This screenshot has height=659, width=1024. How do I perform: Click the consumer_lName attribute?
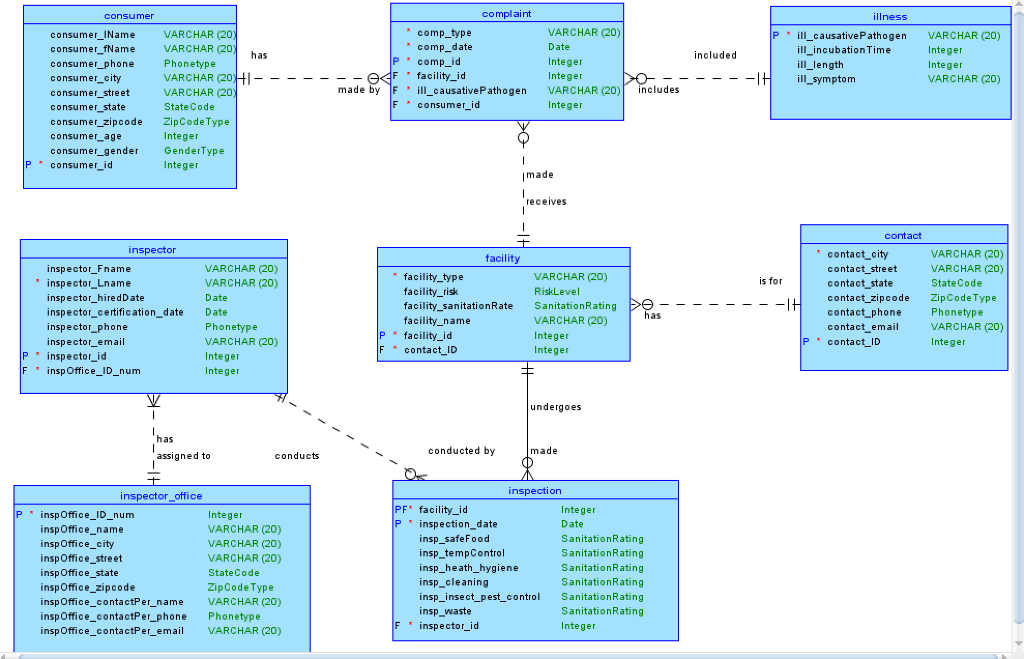tap(93, 35)
